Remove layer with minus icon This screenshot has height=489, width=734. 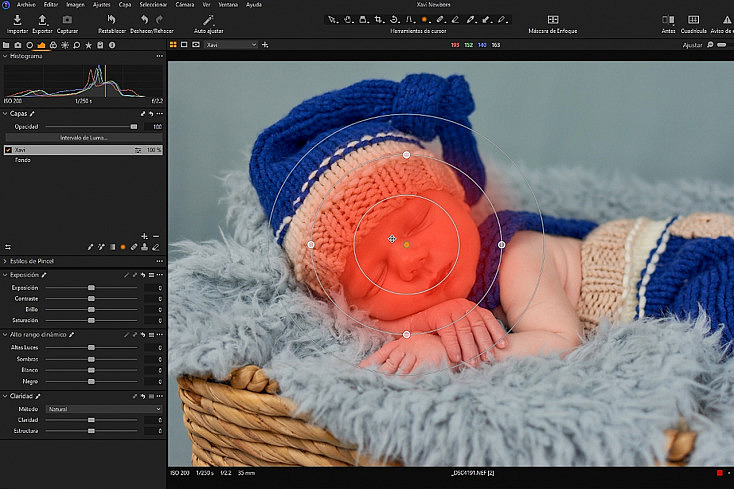click(x=156, y=236)
